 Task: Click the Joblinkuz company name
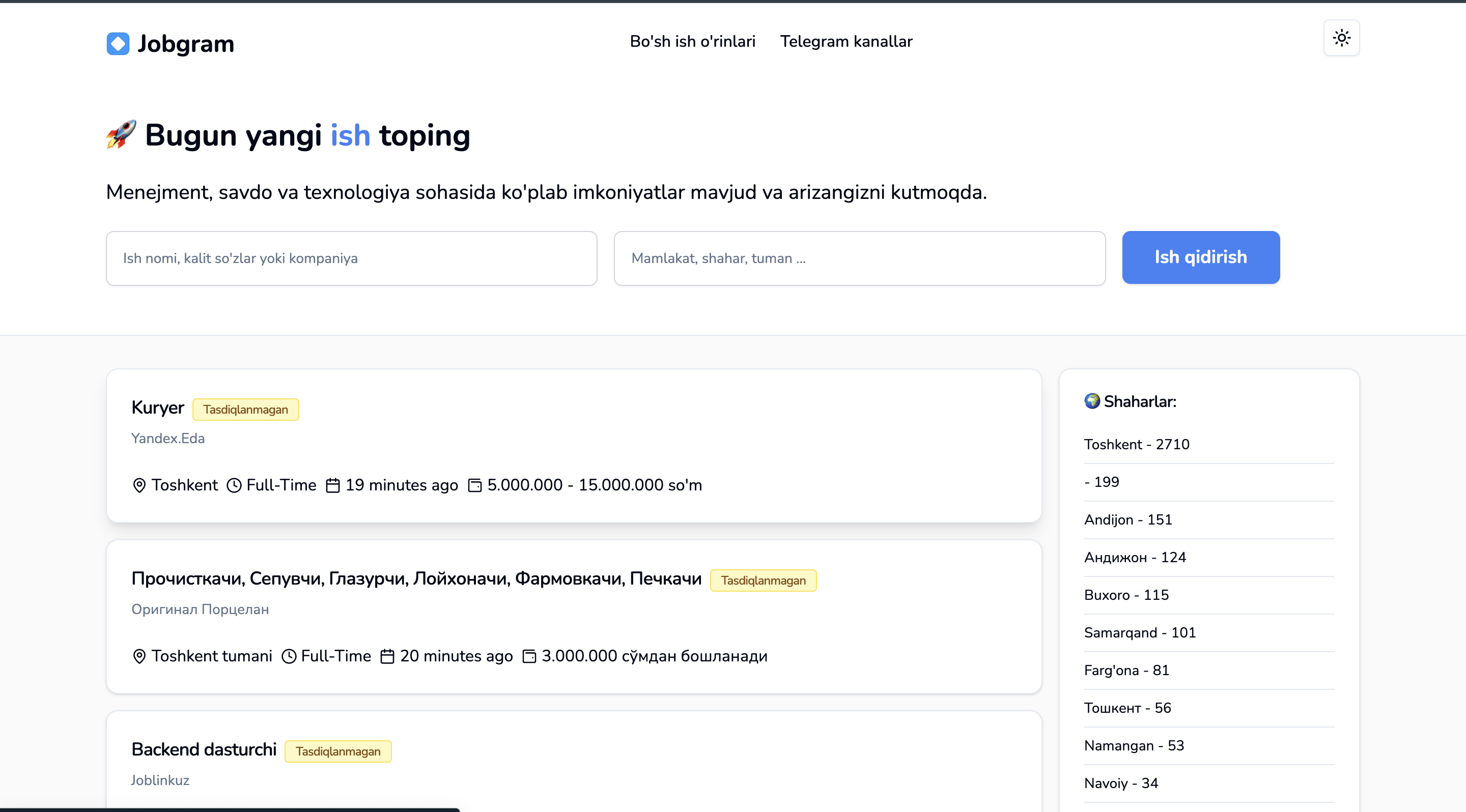point(160,781)
